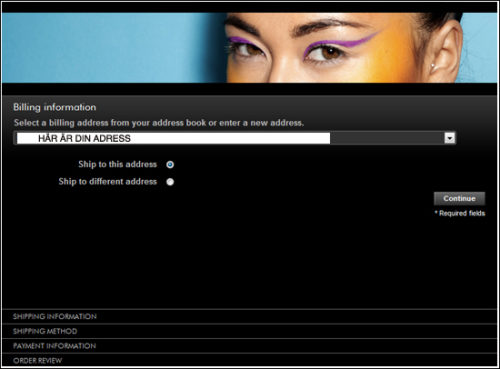Click the "Required fields" note
500x369 pixels.
coord(460,213)
